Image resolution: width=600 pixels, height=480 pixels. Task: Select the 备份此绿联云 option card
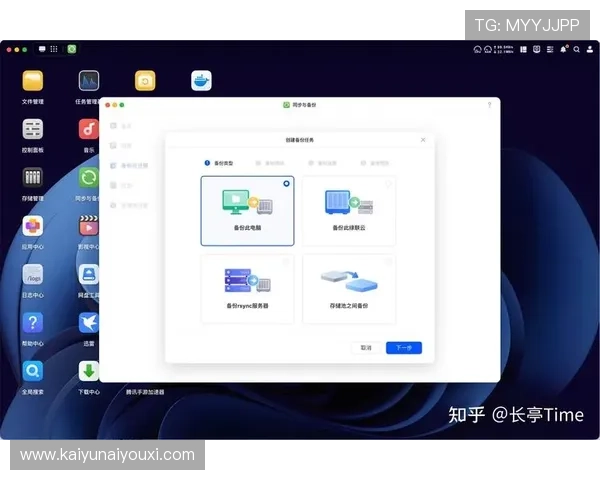(x=349, y=211)
